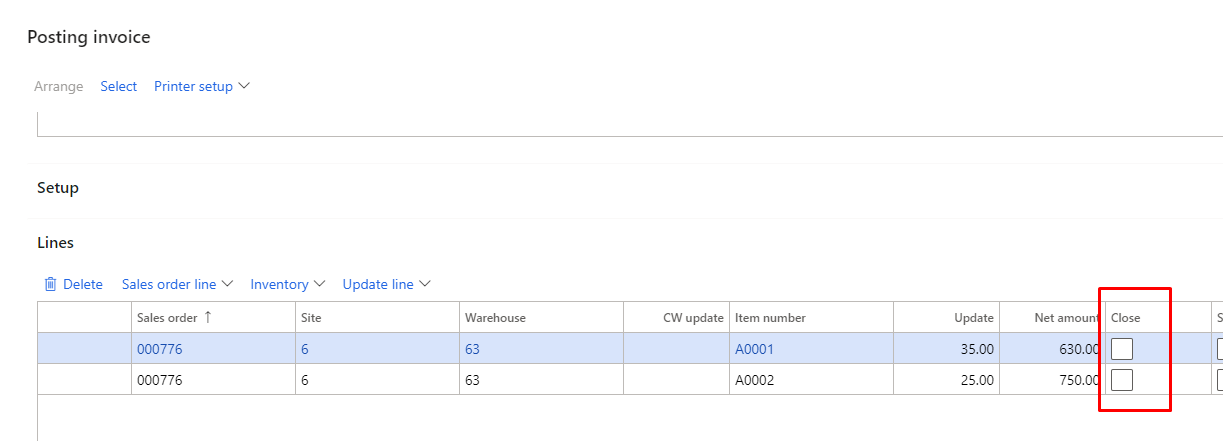This screenshot has width=1223, height=441.
Task: Click the Update quantity cell showing 25.00
Action: (946, 380)
